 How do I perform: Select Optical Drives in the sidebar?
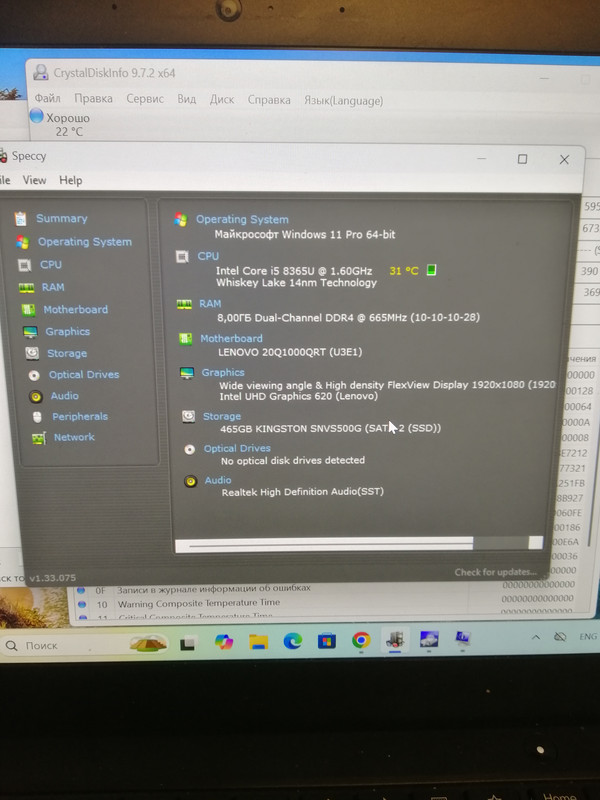click(x=84, y=374)
